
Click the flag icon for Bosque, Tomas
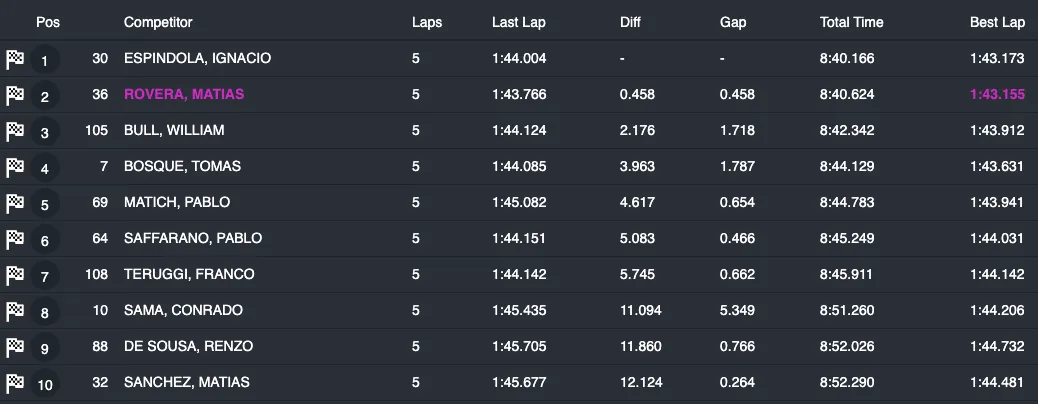point(15,167)
